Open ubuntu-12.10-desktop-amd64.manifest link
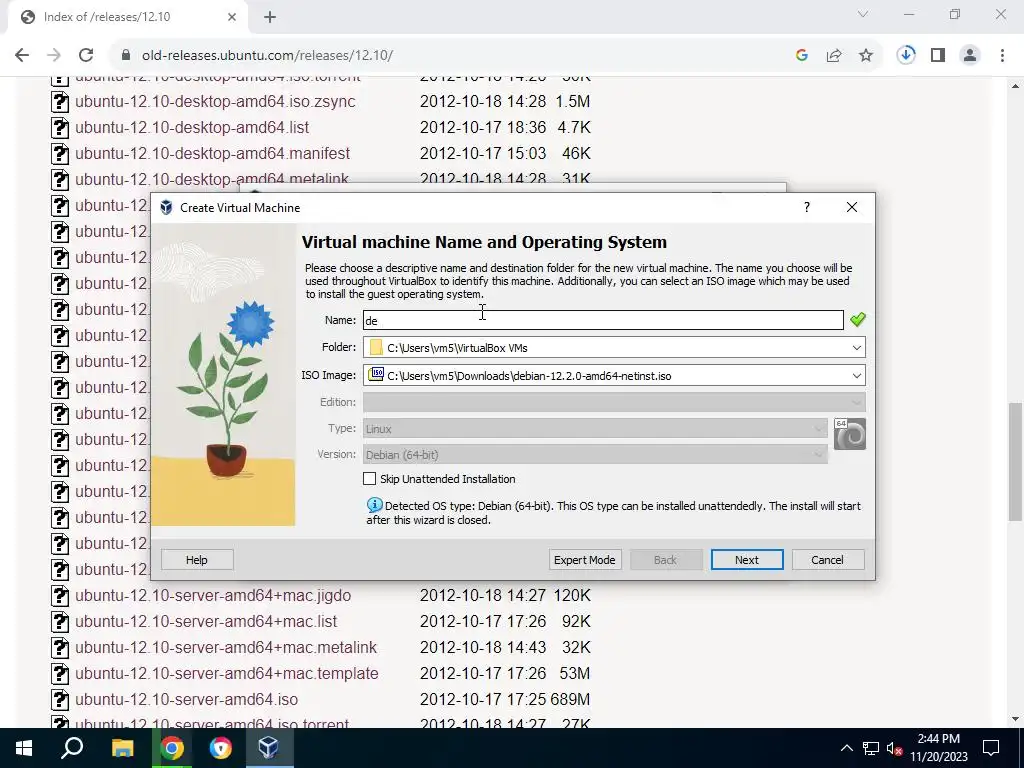Screen dimensions: 1024x768 click(212, 153)
